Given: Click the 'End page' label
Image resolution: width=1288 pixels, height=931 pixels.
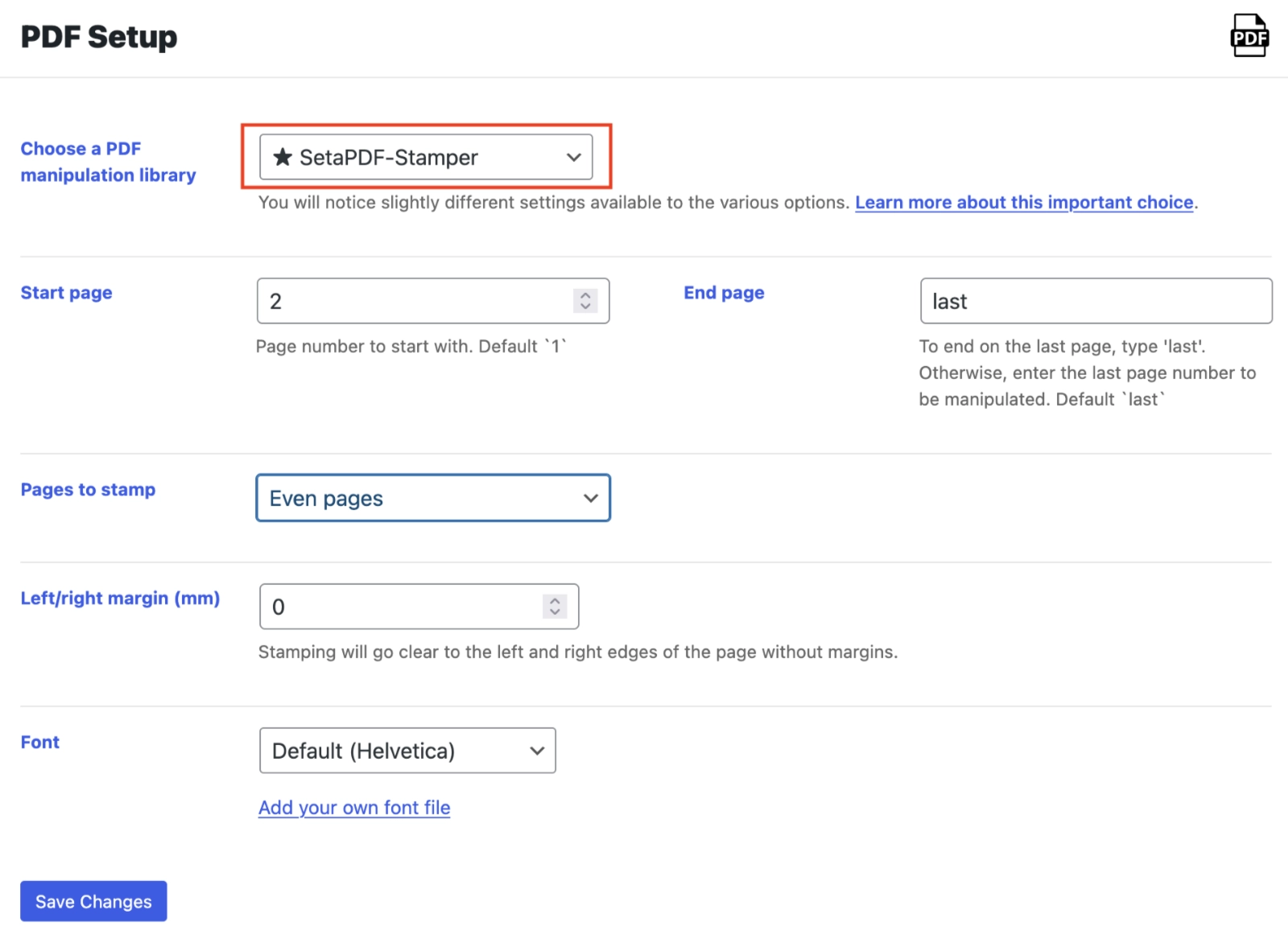Looking at the screenshot, I should coord(724,293).
